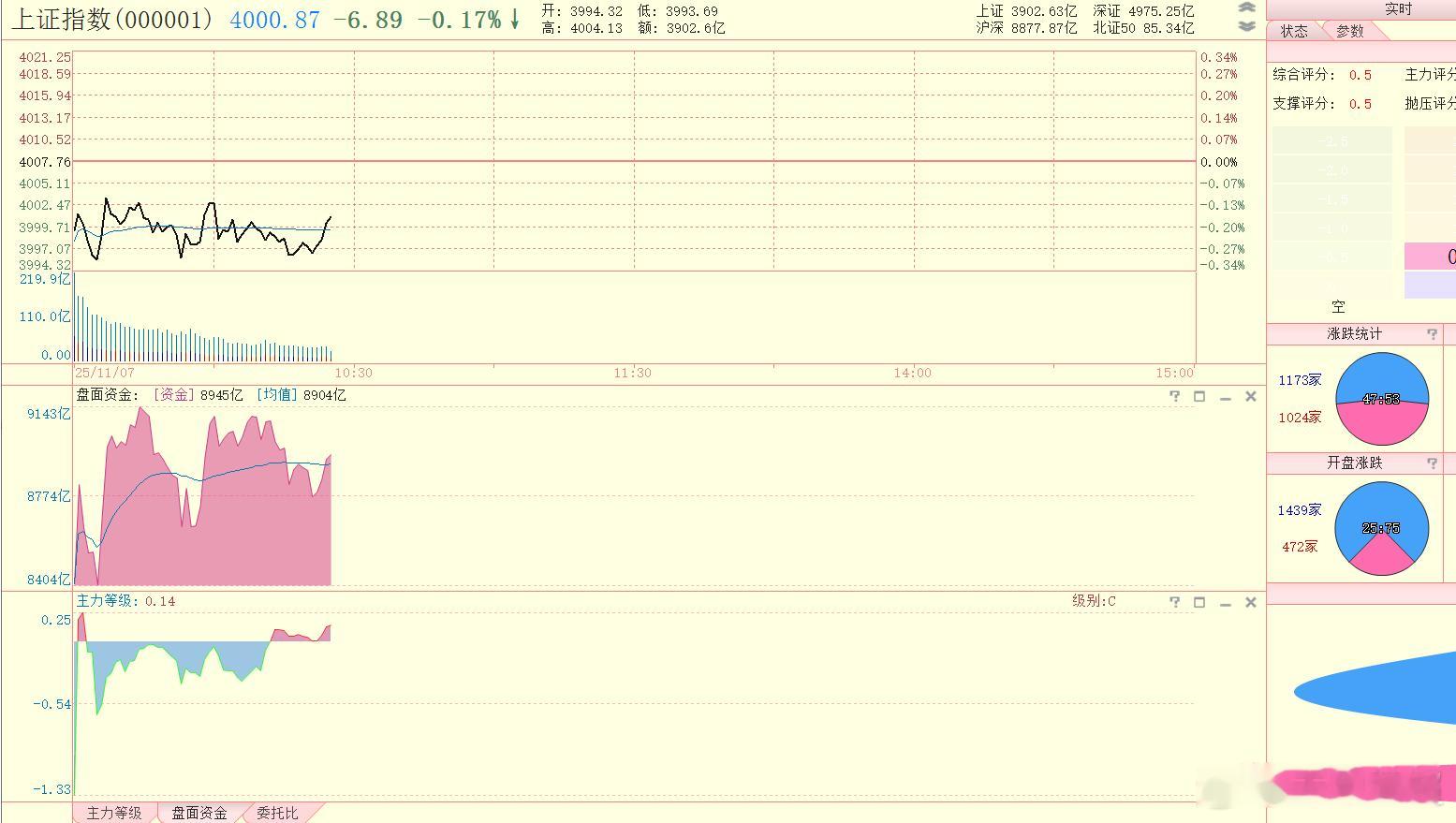Click the turnover 额: 3902.6亿
The image size is (1456, 823).
click(x=681, y=28)
